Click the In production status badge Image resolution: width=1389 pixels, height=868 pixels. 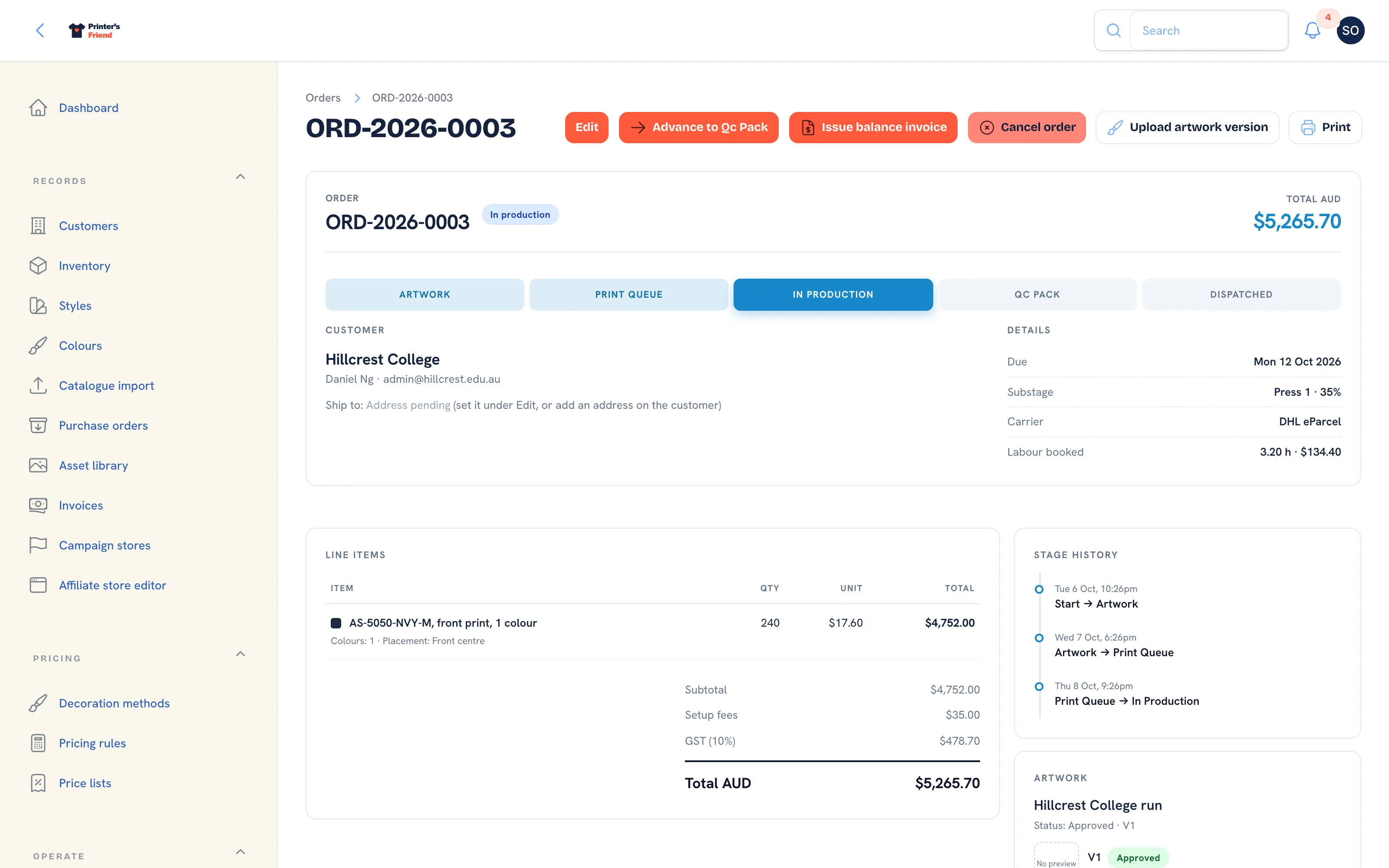(520, 215)
